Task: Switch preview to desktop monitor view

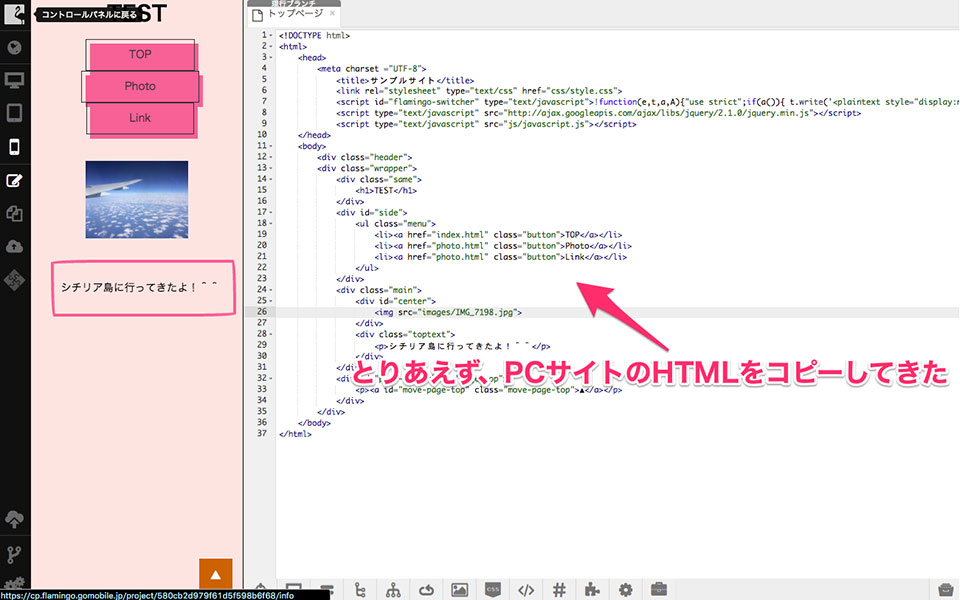Action: (14, 80)
